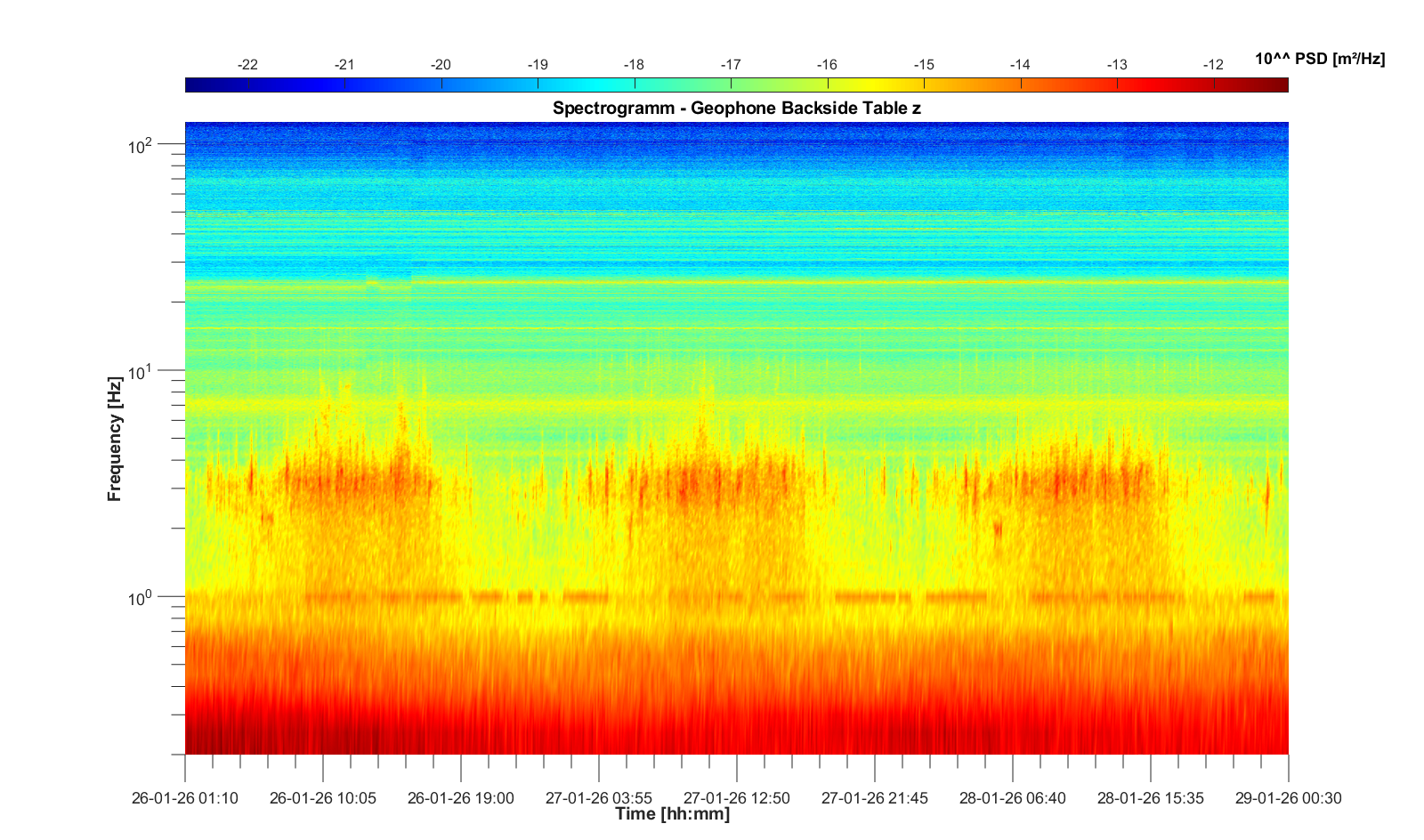Pick the cyan colorbar region below -19
Screen dimensions: 1424x840
pyautogui.click(x=538, y=85)
